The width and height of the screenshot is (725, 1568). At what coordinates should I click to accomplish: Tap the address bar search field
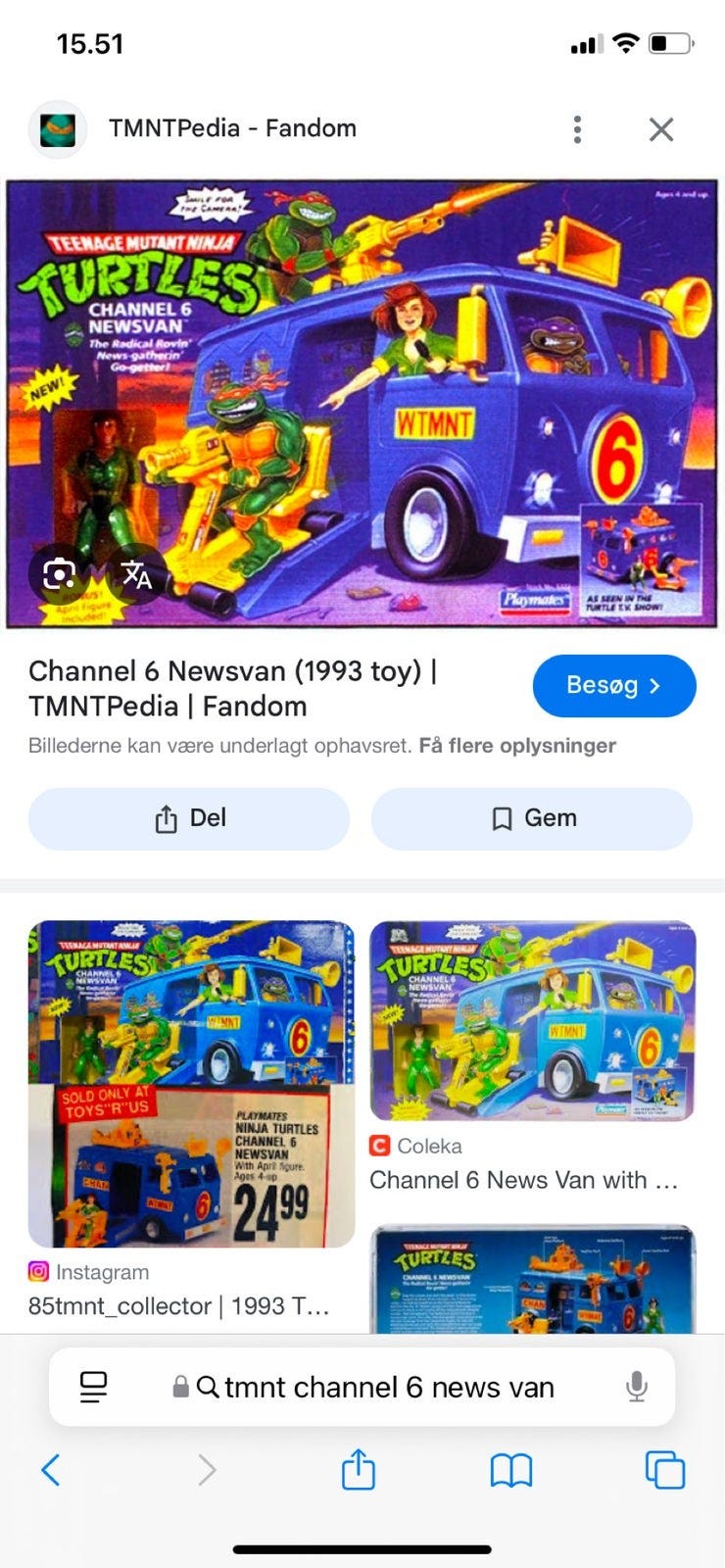[x=362, y=1387]
